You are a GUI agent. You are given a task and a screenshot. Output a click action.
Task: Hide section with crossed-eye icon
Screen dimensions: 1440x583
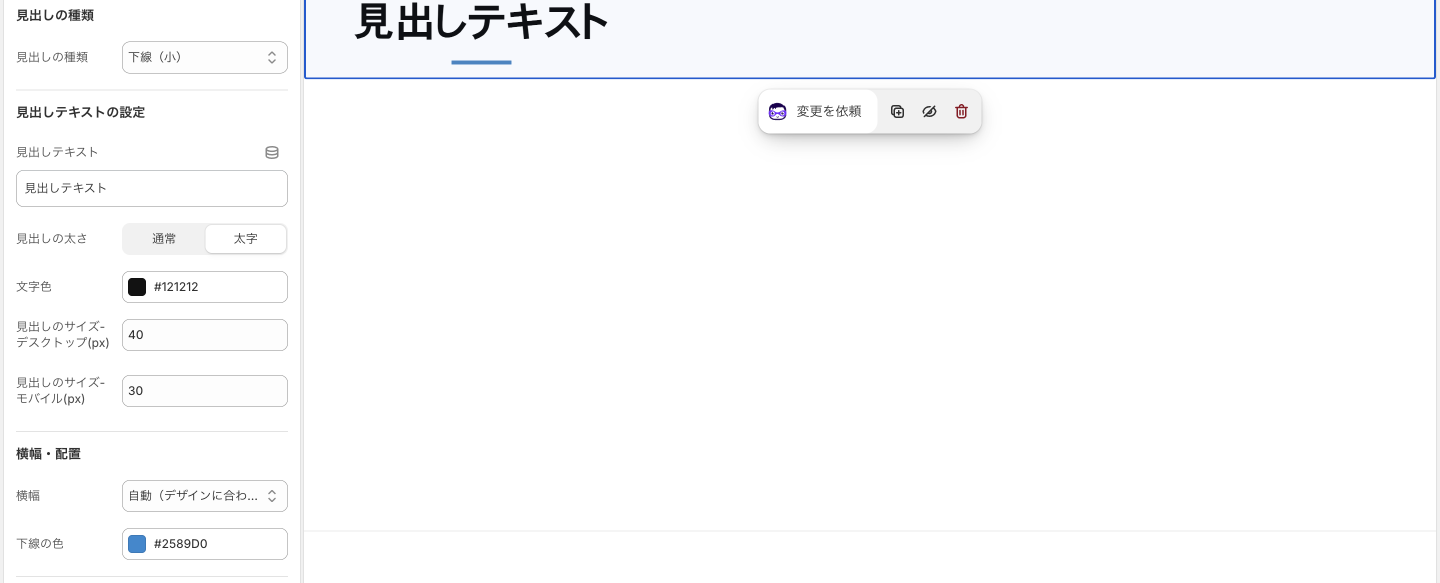click(929, 112)
